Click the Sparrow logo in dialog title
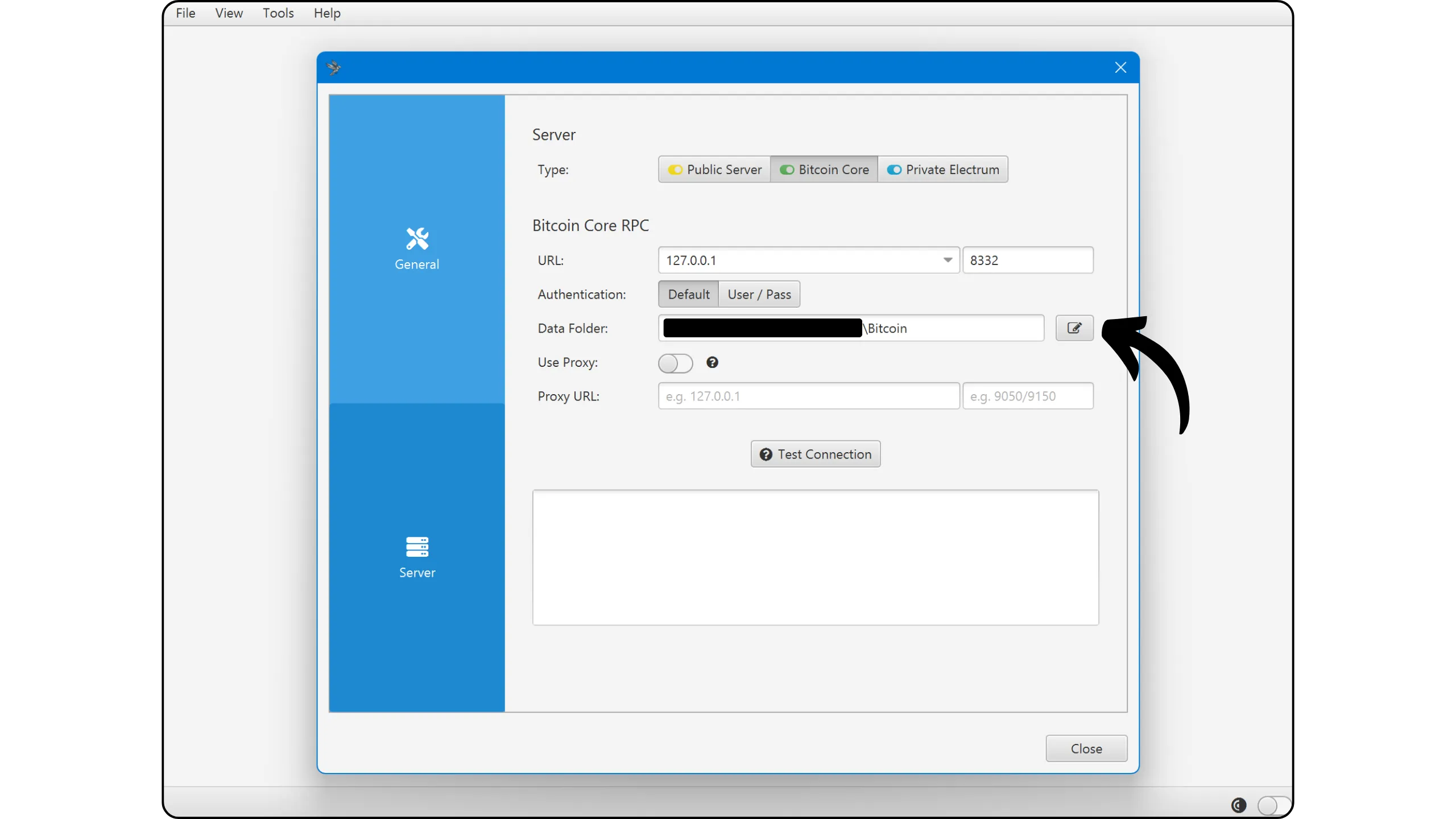The height and width of the screenshot is (819, 1456). coord(334,68)
